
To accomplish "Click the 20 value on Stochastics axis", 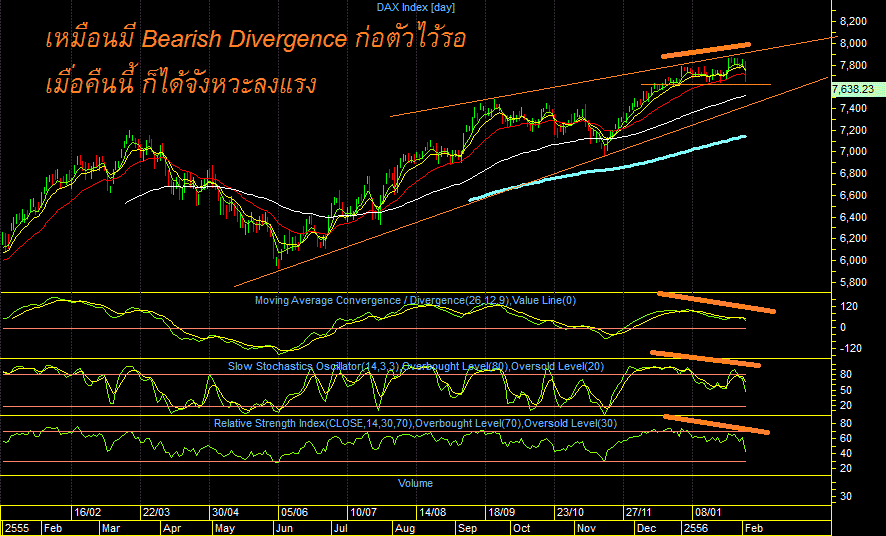I will coord(846,406).
